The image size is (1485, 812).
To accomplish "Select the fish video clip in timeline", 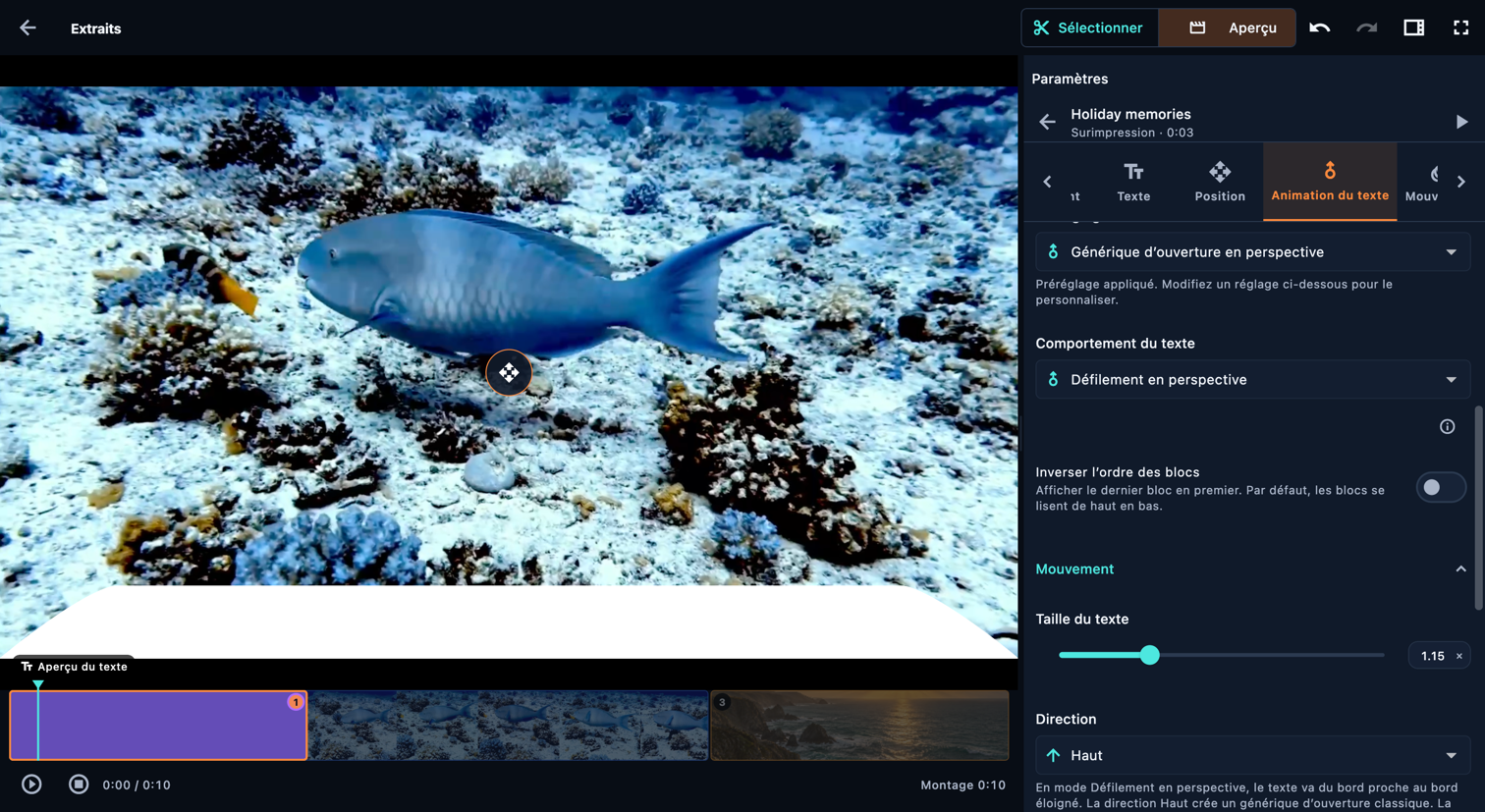I will [509, 726].
